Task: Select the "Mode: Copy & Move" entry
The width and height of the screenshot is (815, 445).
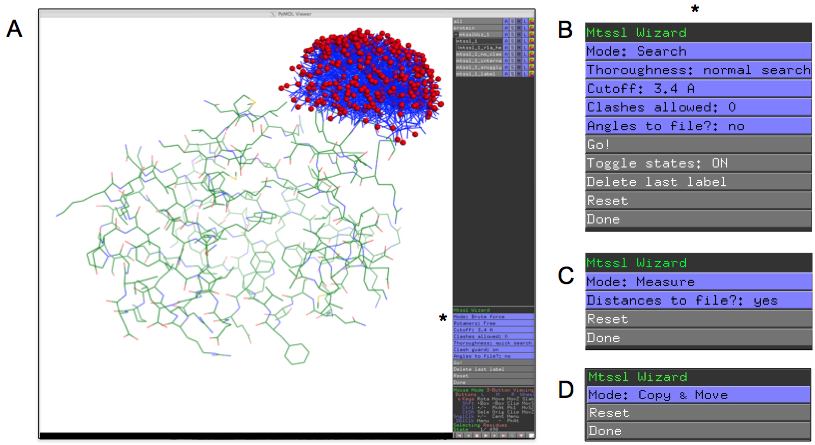Action: [697, 395]
